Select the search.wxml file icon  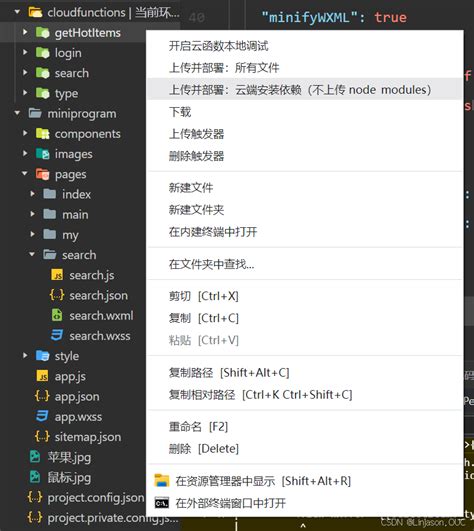tap(57, 315)
